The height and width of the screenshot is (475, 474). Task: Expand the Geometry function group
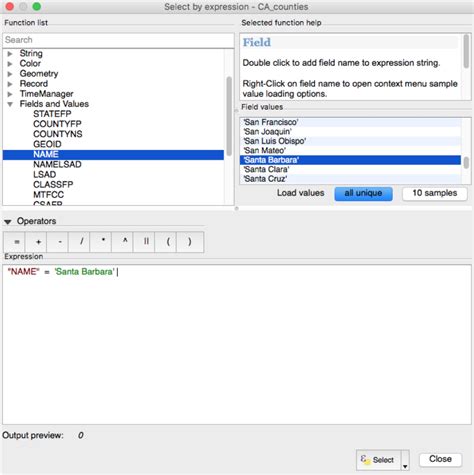click(10, 74)
